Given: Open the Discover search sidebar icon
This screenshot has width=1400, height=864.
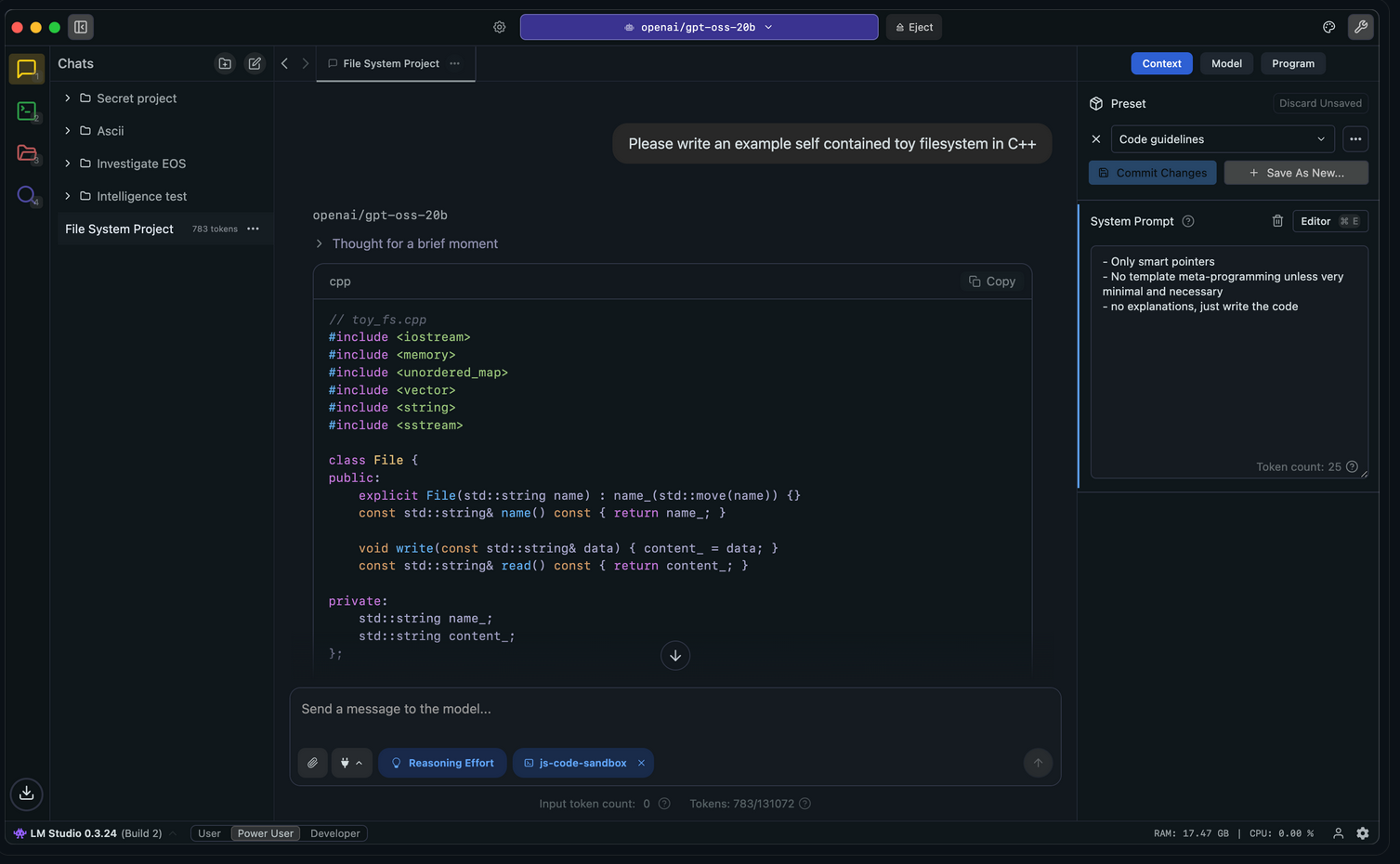Looking at the screenshot, I should 26,195.
